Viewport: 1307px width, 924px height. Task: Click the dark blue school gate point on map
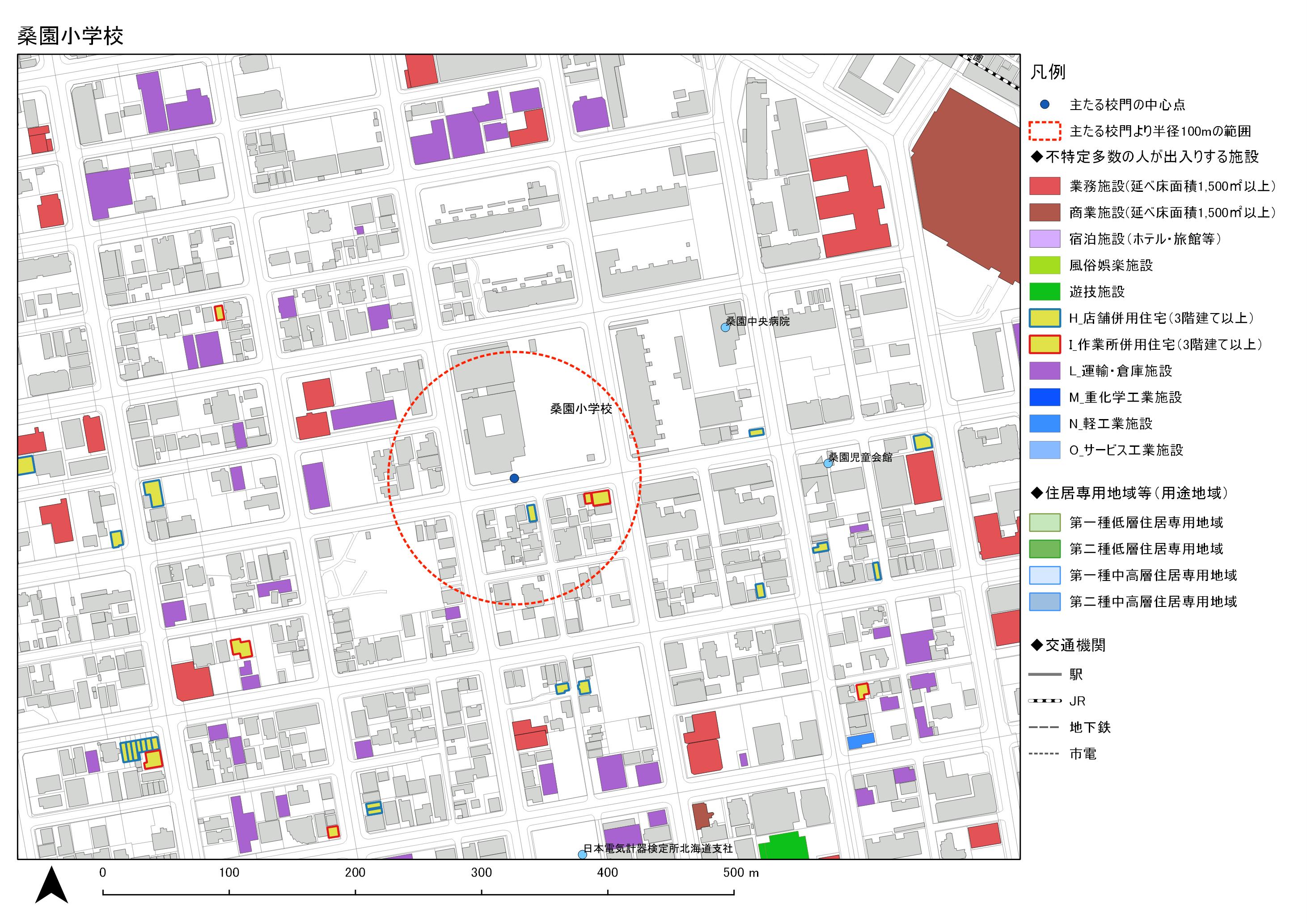pyautogui.click(x=514, y=478)
